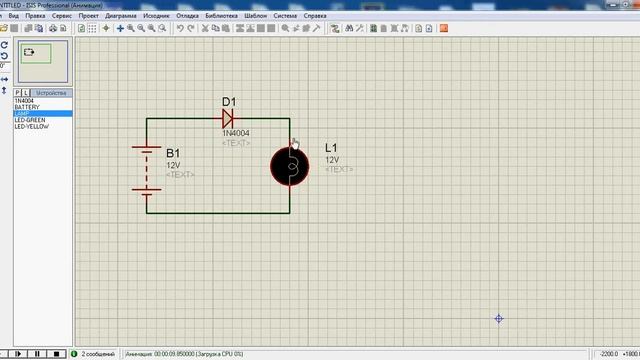Toggle the grid dots display
Screen dimensions: 640x360
pyautogui.click(x=92, y=28)
